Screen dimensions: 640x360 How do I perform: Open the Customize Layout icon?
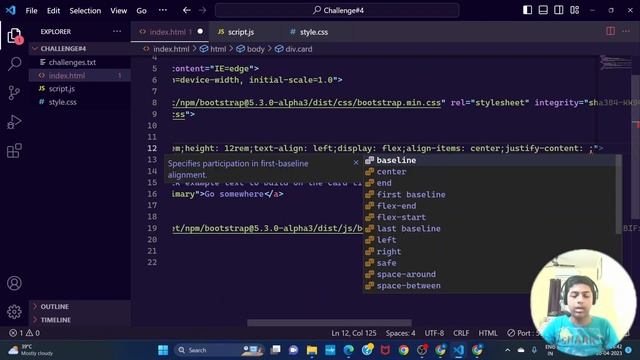click(x=575, y=10)
